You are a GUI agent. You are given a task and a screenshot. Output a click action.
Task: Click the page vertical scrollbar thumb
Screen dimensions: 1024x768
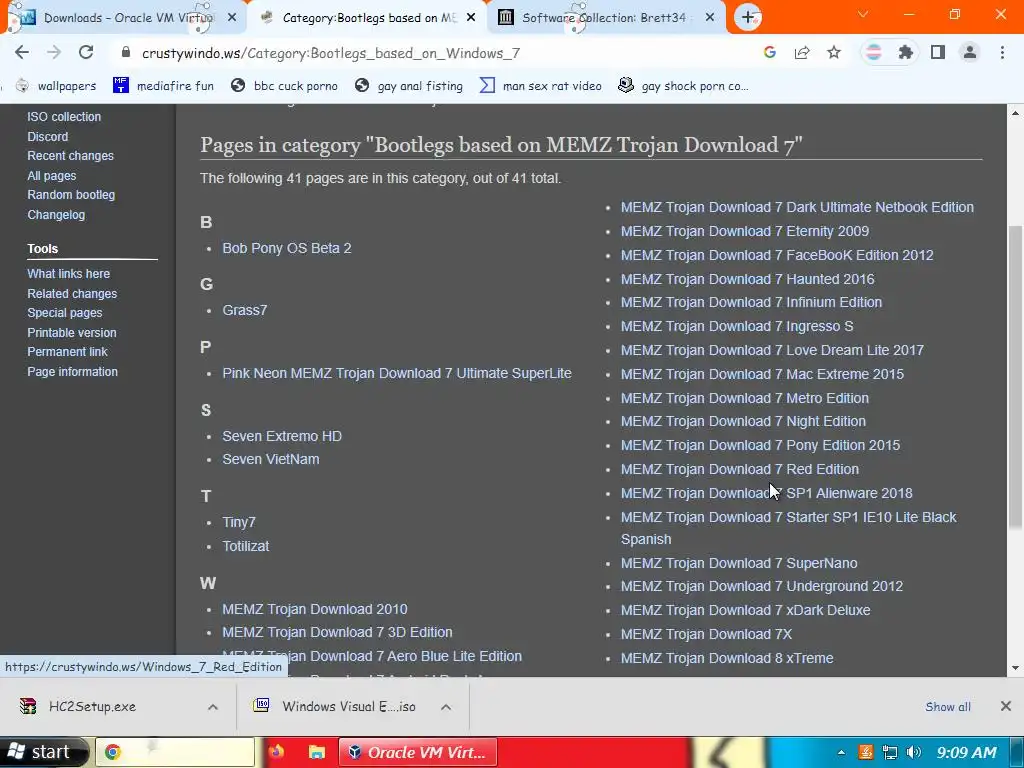tap(1016, 376)
